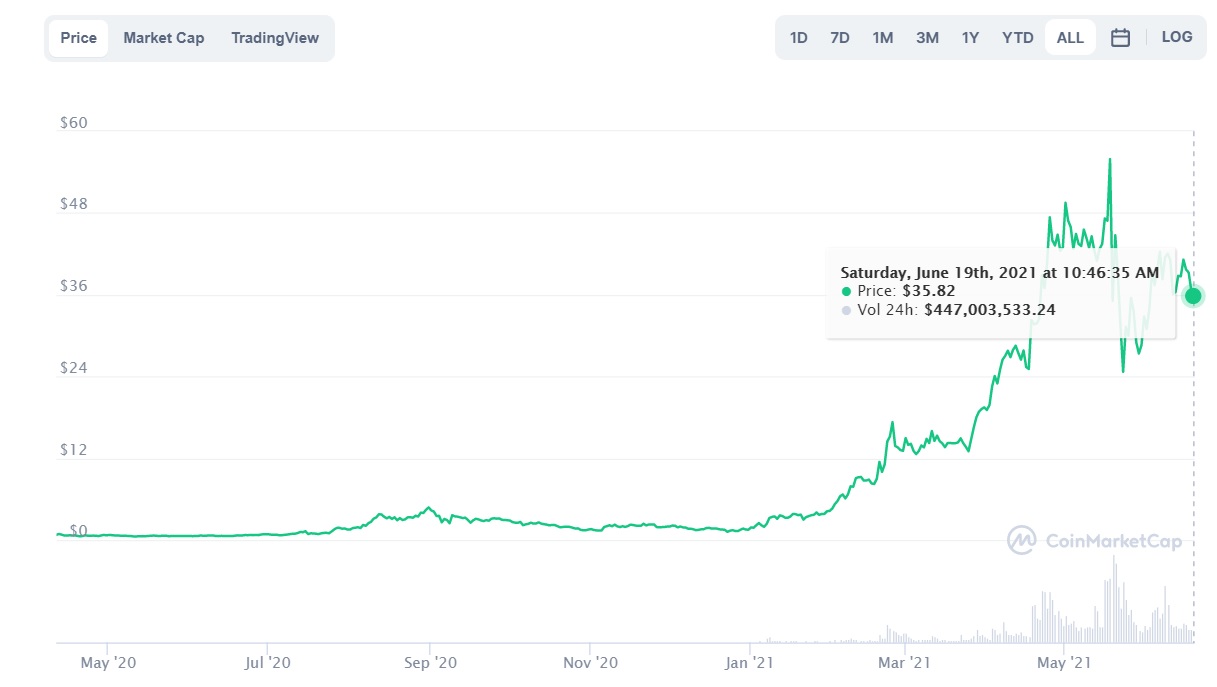The height and width of the screenshot is (687, 1217).
Task: Choose the 3M time range
Action: (927, 38)
